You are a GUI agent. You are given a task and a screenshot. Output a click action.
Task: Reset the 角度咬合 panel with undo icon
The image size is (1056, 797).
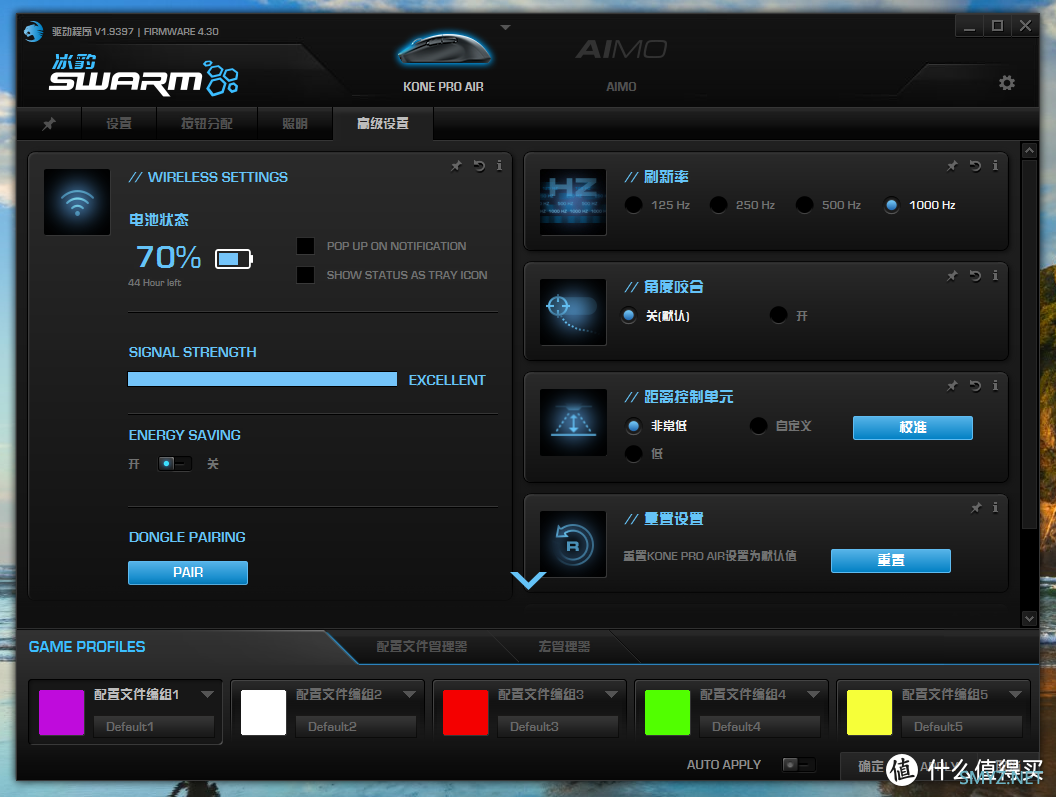point(975,276)
